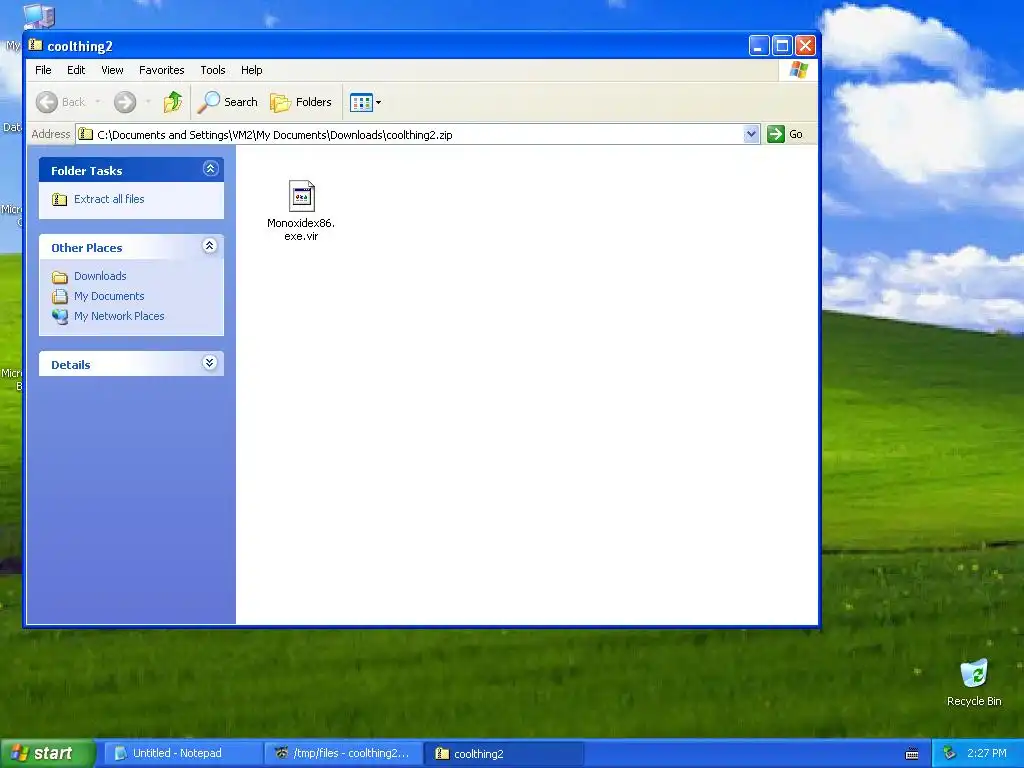Click the zip icon in address bar
1024x768 pixels.
pyautogui.click(x=86, y=135)
